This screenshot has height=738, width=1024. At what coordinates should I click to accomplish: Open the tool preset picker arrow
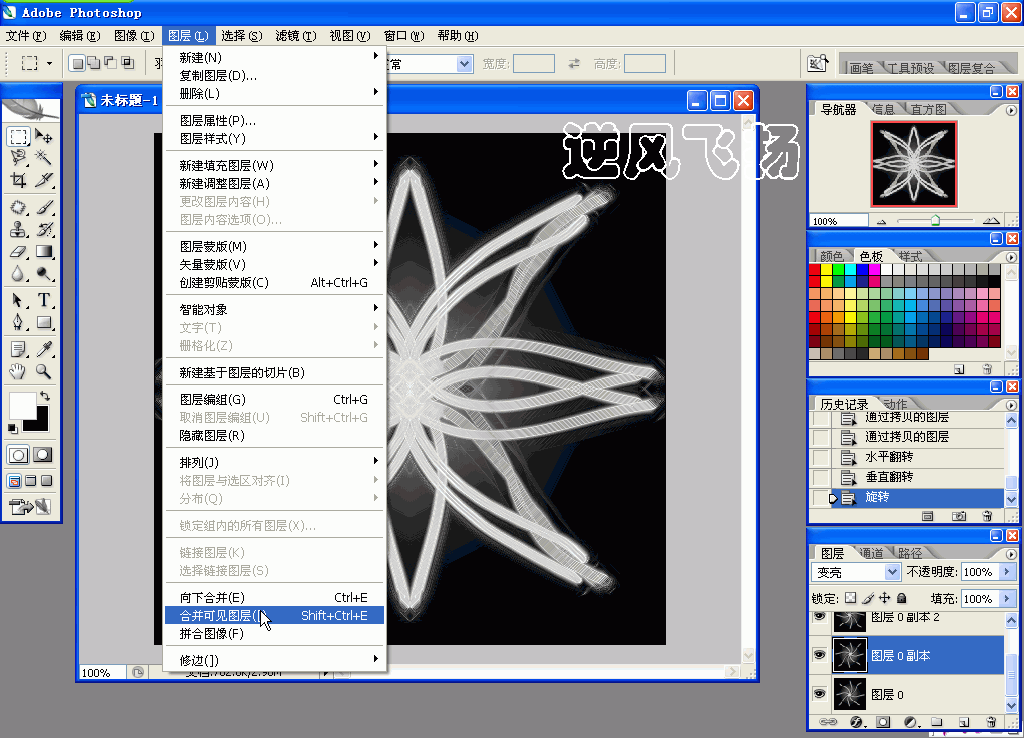point(49,63)
